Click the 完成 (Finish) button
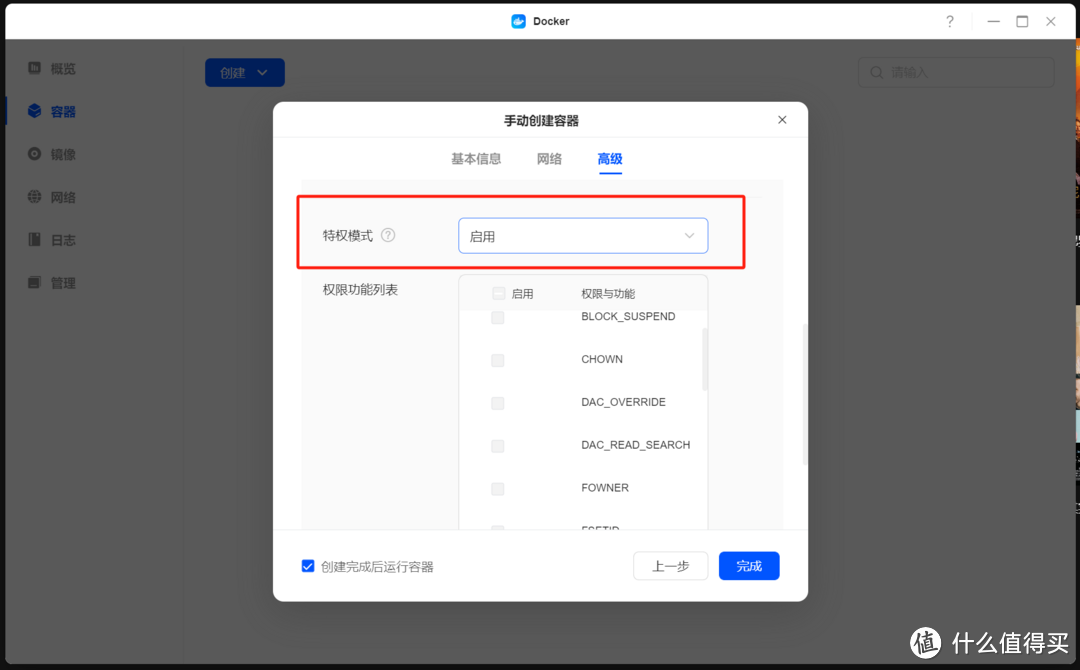The image size is (1080, 670). pyautogui.click(x=749, y=565)
